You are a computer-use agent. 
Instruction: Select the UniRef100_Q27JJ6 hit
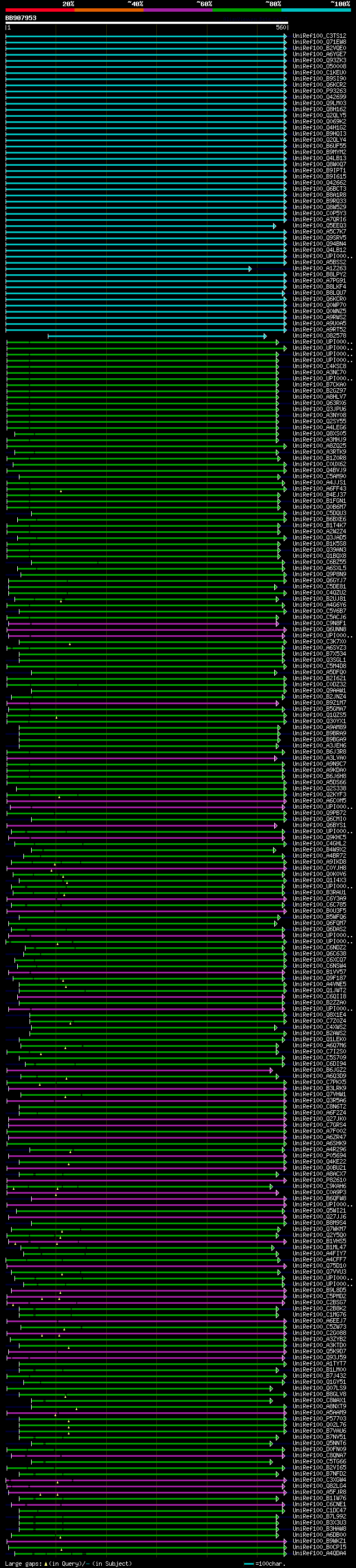pyautogui.click(x=319, y=1217)
